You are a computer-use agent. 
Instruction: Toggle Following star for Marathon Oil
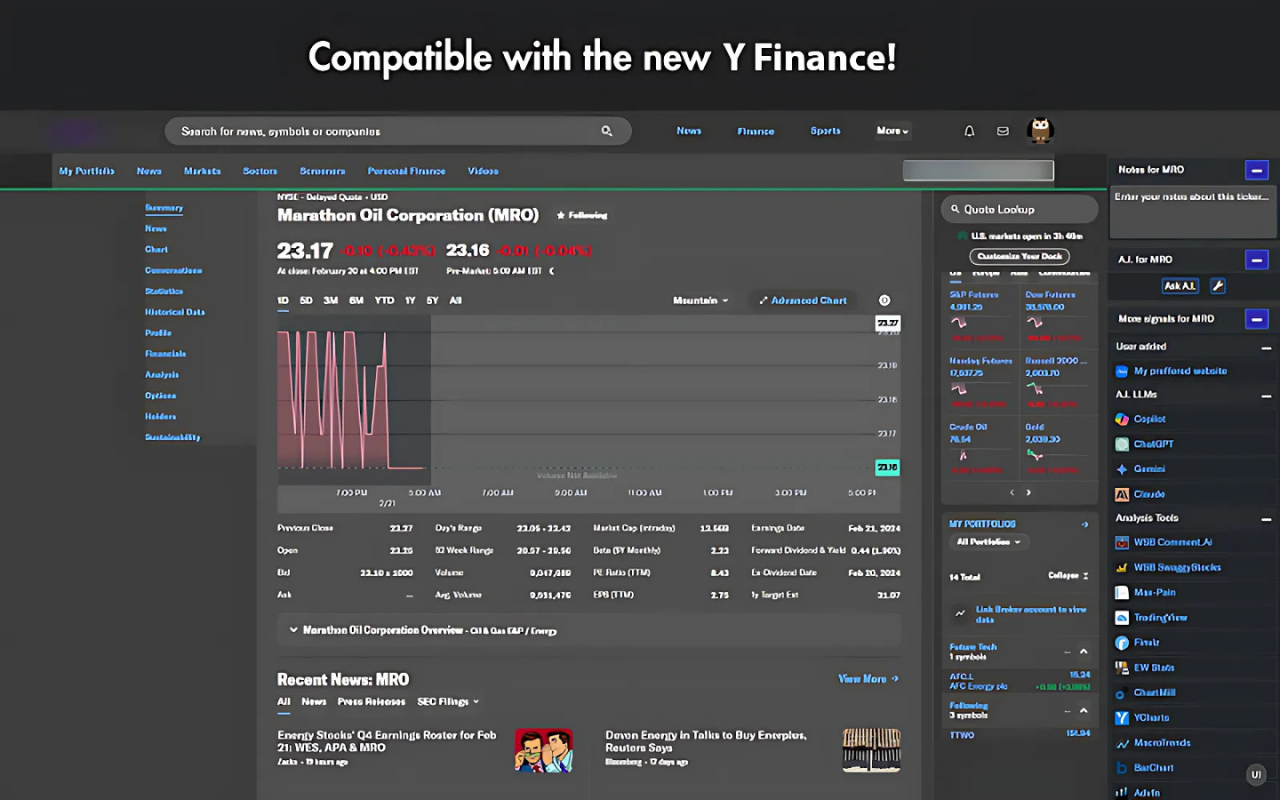(x=563, y=215)
